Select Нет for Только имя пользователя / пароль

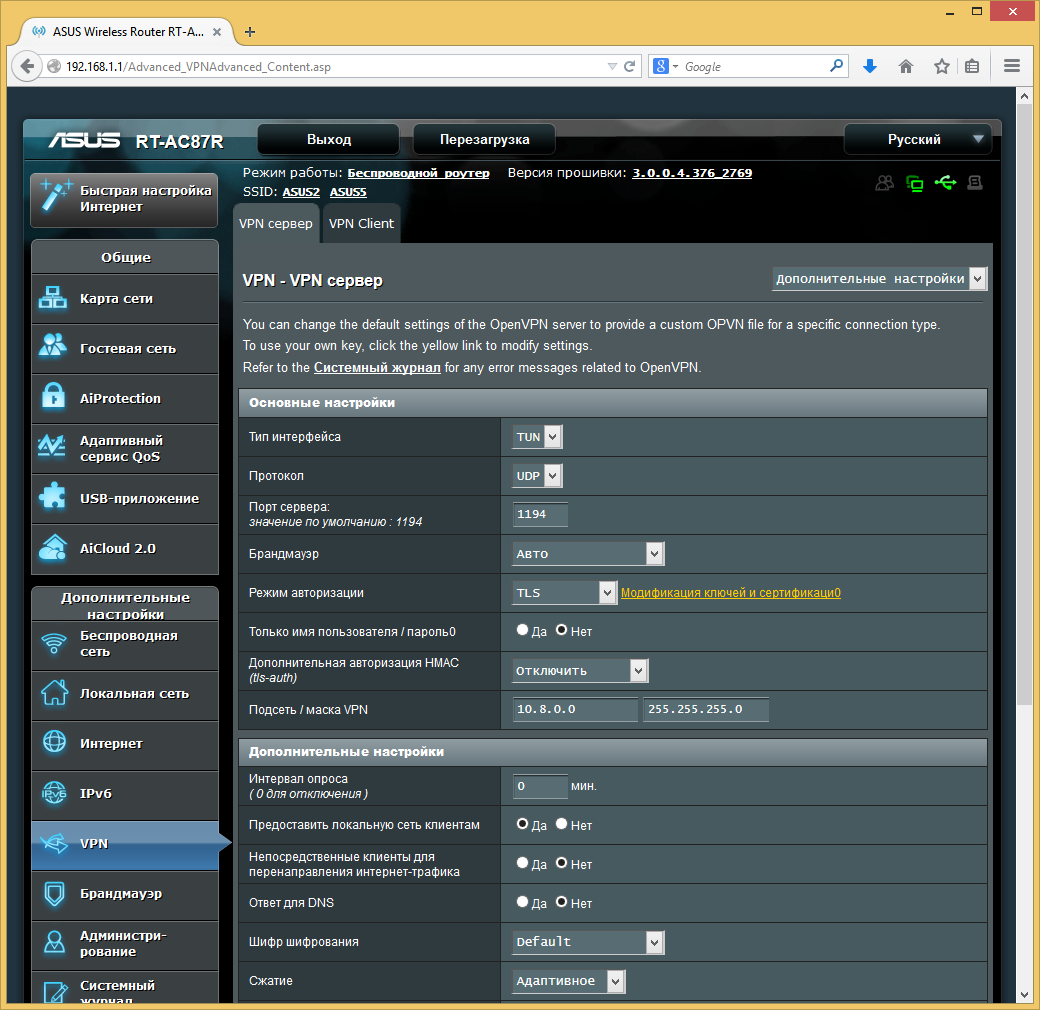pyautogui.click(x=561, y=630)
